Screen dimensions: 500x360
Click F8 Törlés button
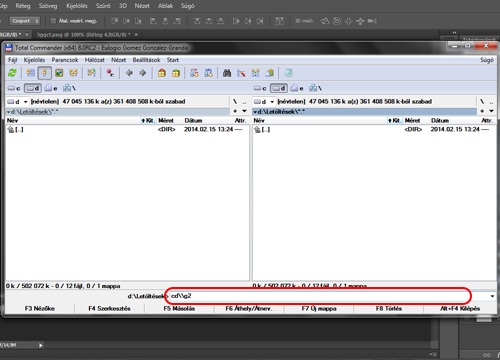tap(389, 309)
